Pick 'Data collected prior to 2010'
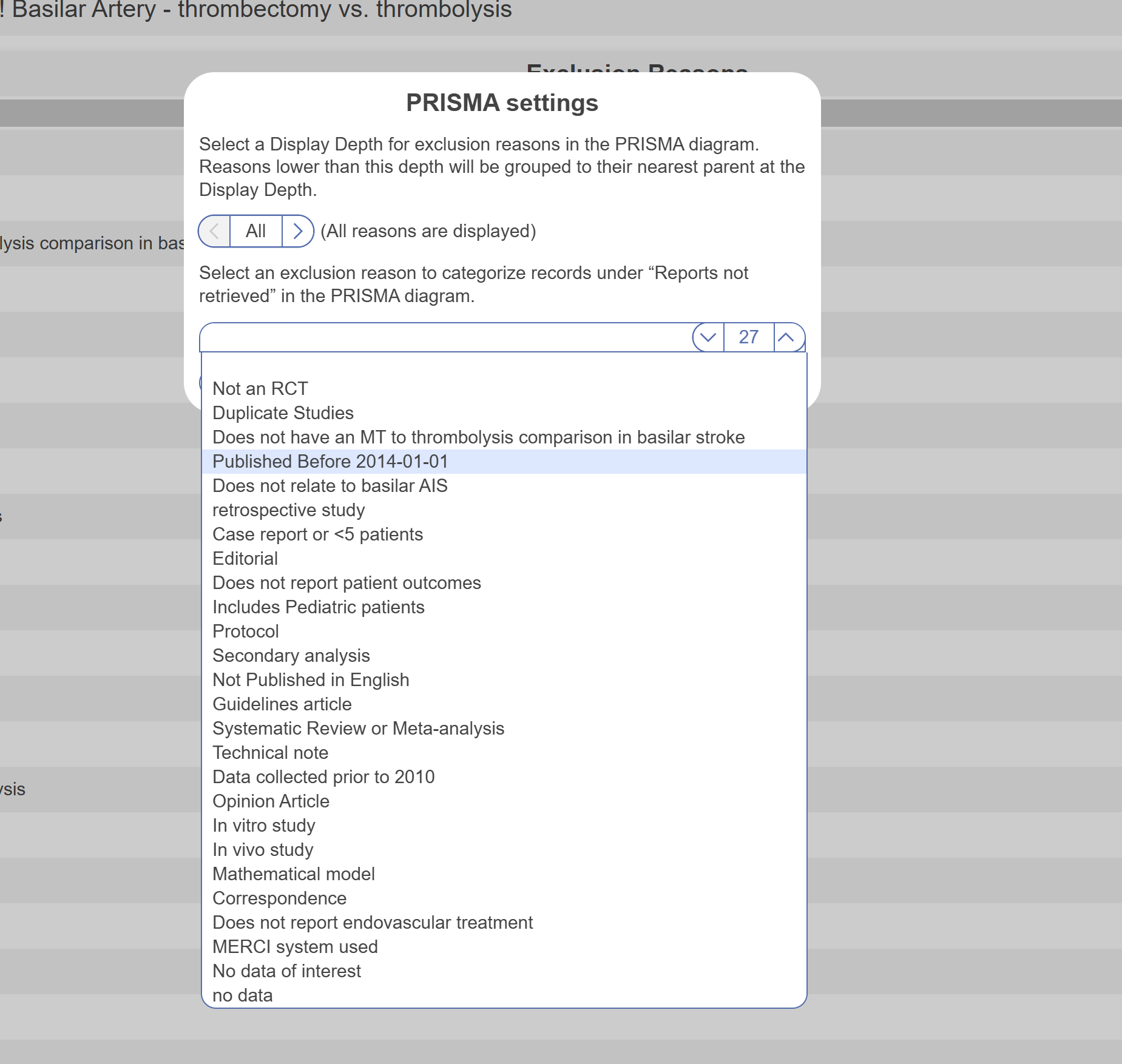 click(323, 777)
